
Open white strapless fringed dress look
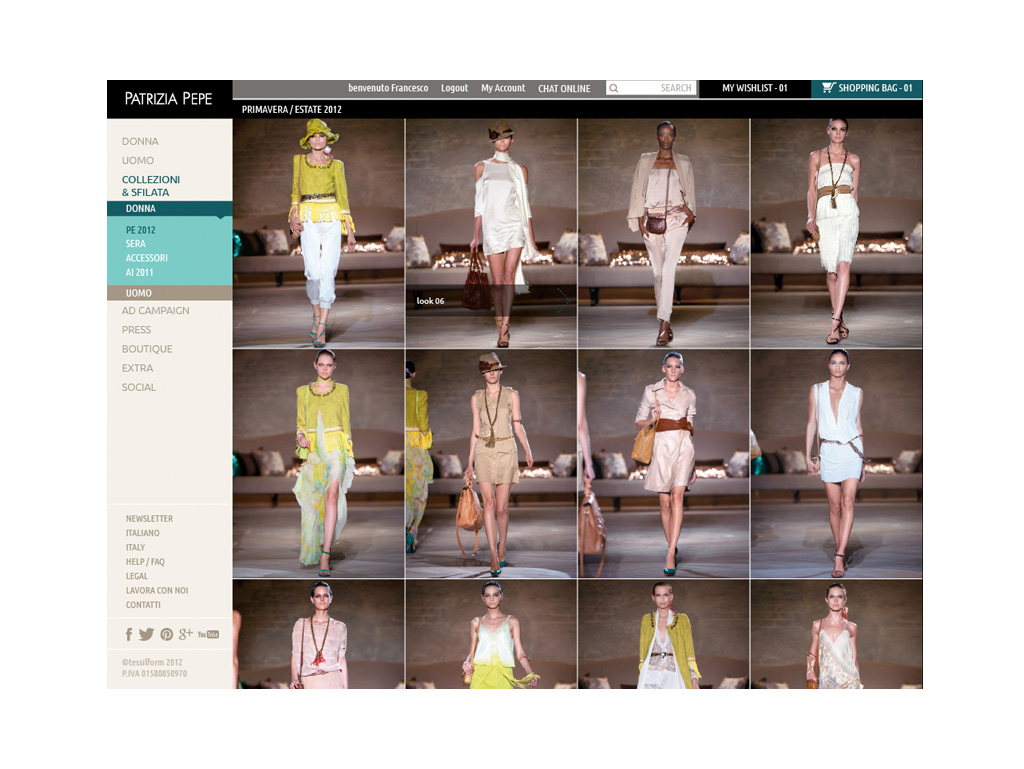coord(837,233)
